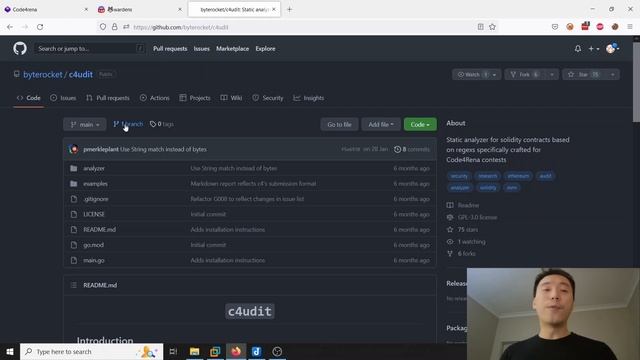
Task: Open the main.go file
Action: click(x=94, y=260)
